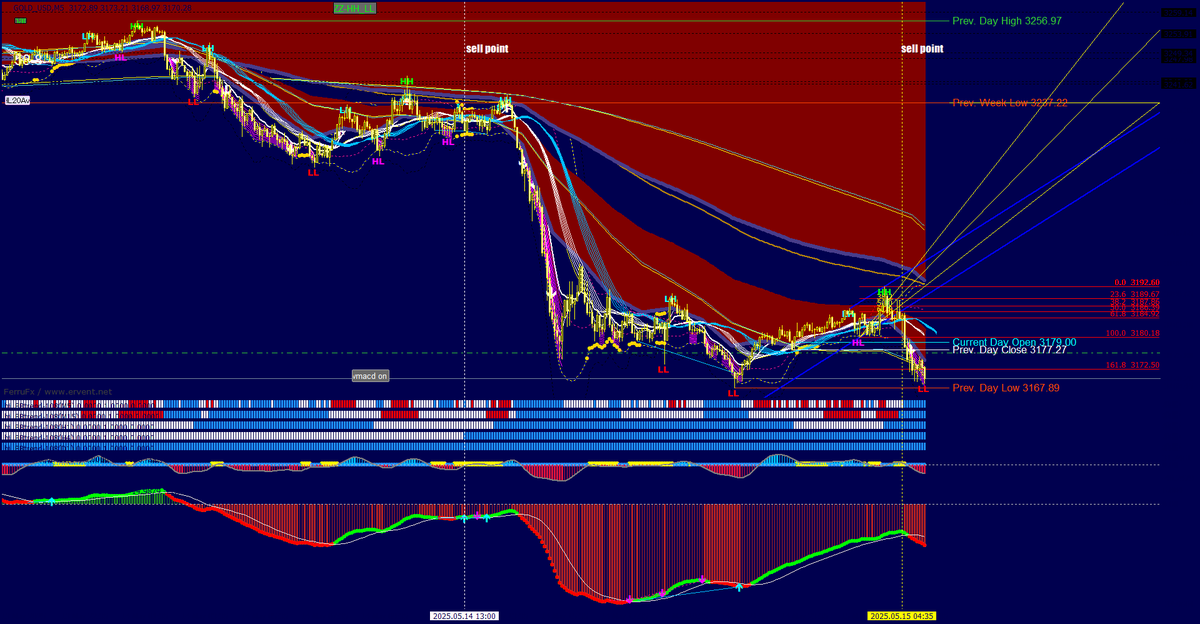This screenshot has height=624, width=1200.
Task: Click the IL20Av label button
Action: [x=18, y=100]
